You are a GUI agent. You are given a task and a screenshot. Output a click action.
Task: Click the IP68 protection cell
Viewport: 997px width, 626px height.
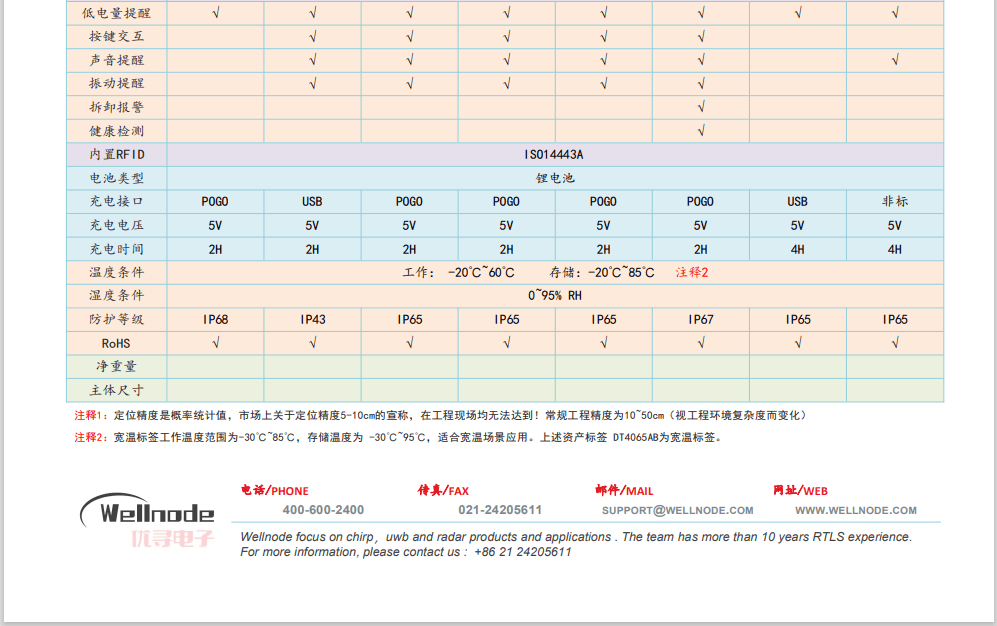216,320
